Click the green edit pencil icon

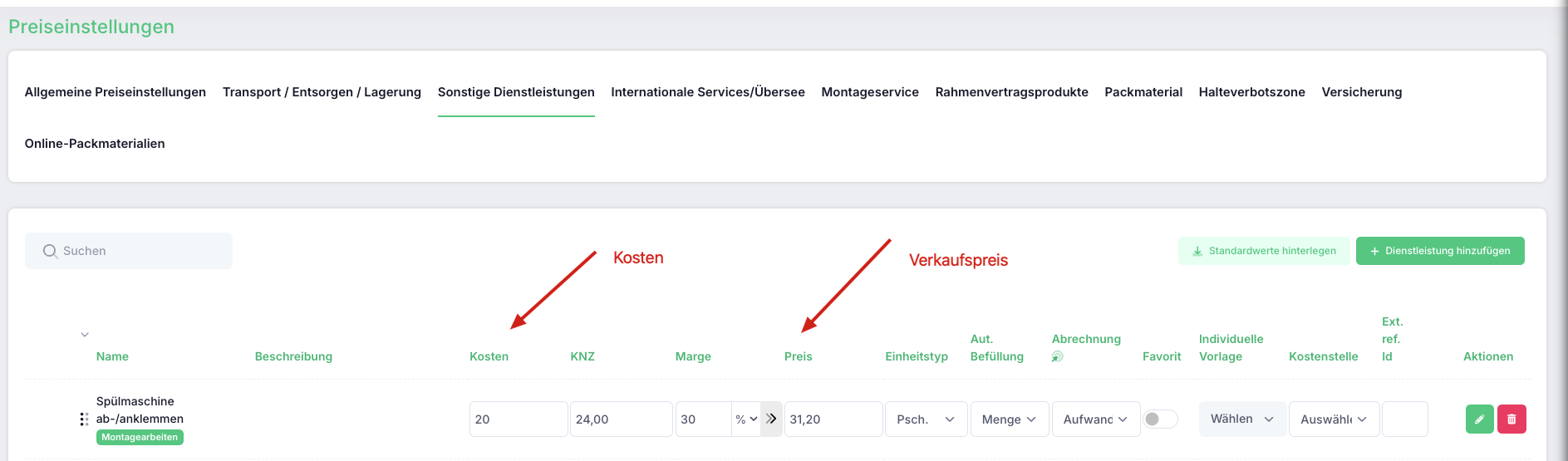point(1479,419)
